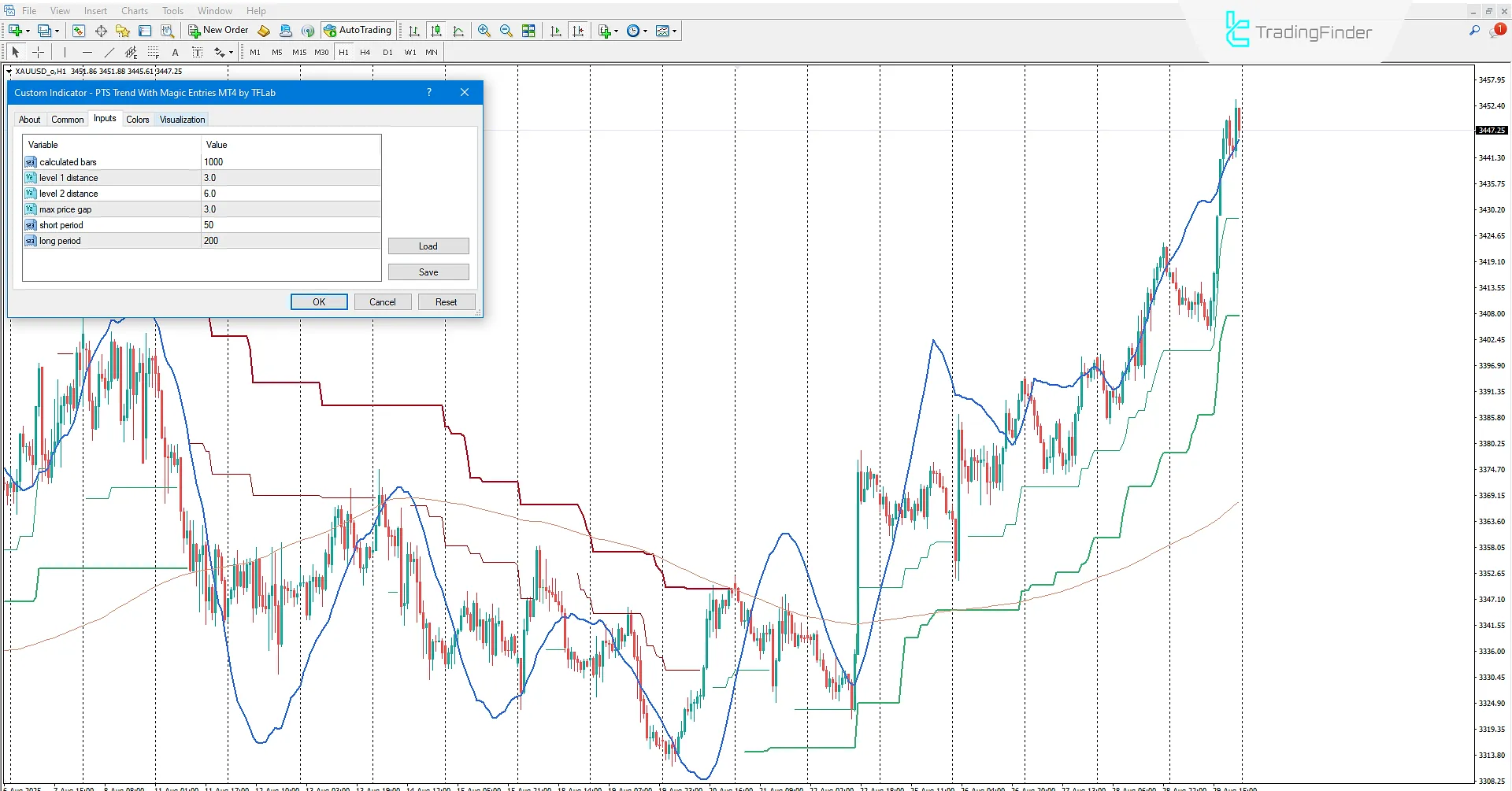Click the Reset button
Screen dimensions: 1512x791
(x=446, y=302)
